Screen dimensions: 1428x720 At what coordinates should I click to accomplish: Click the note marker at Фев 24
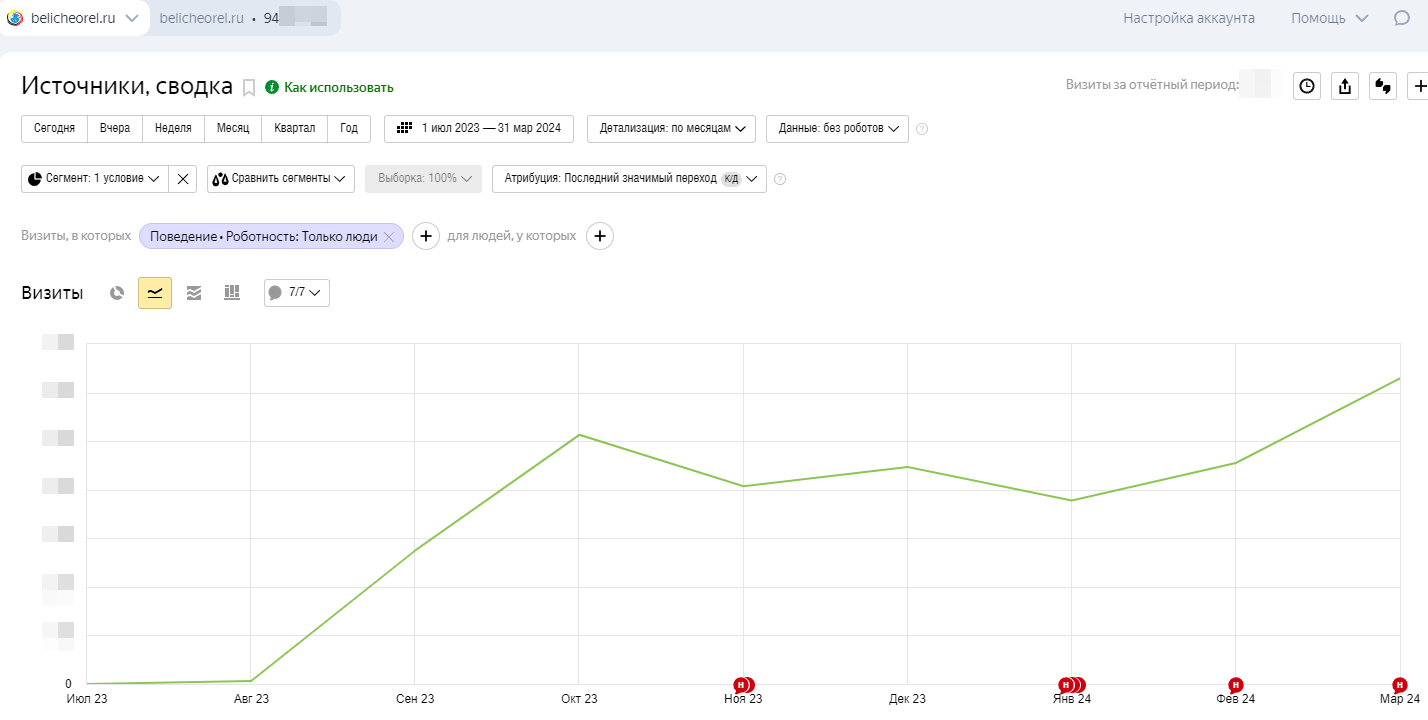pyautogui.click(x=1236, y=685)
